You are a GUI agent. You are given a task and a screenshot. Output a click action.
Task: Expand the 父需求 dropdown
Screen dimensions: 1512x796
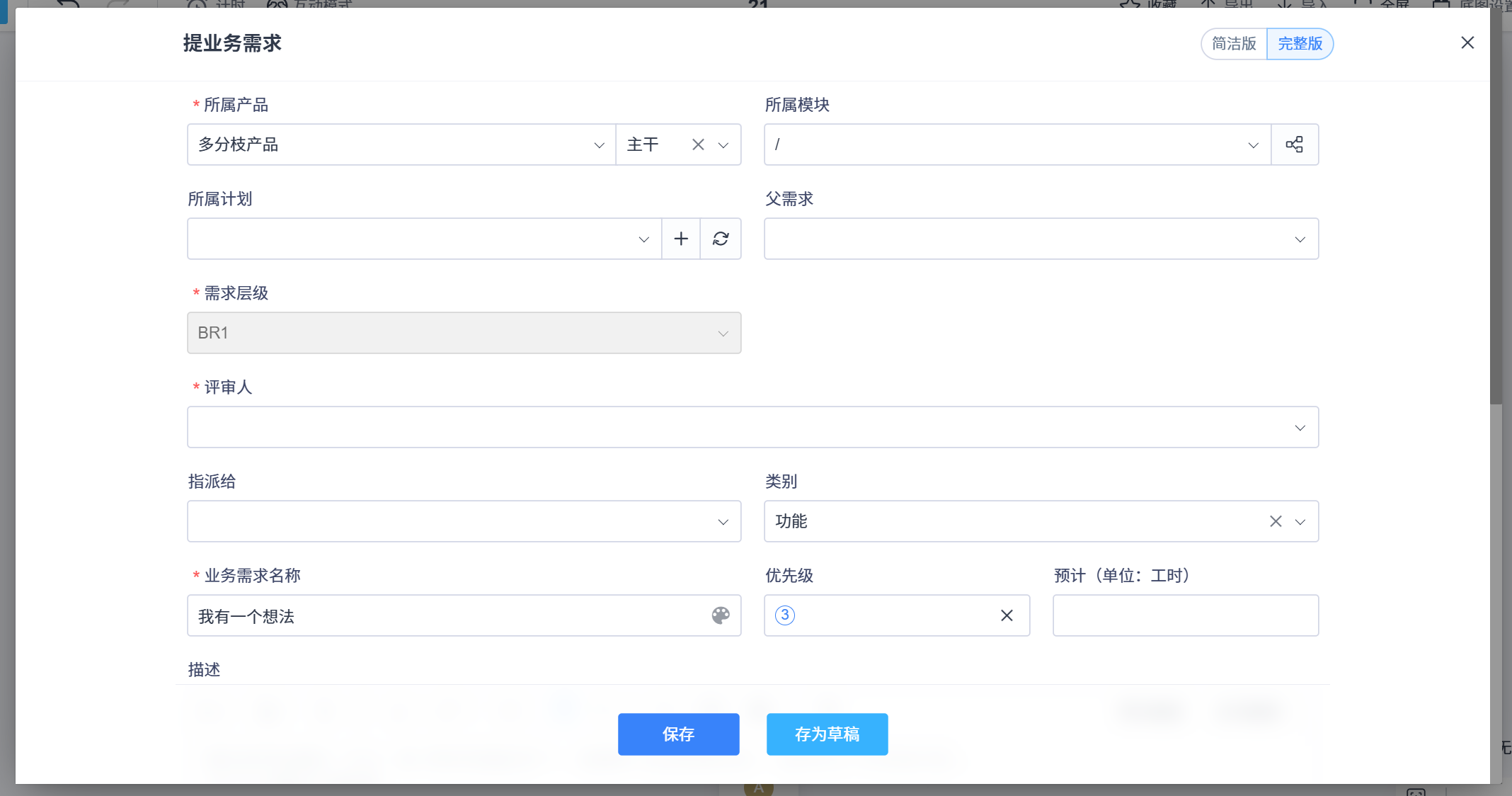1041,239
